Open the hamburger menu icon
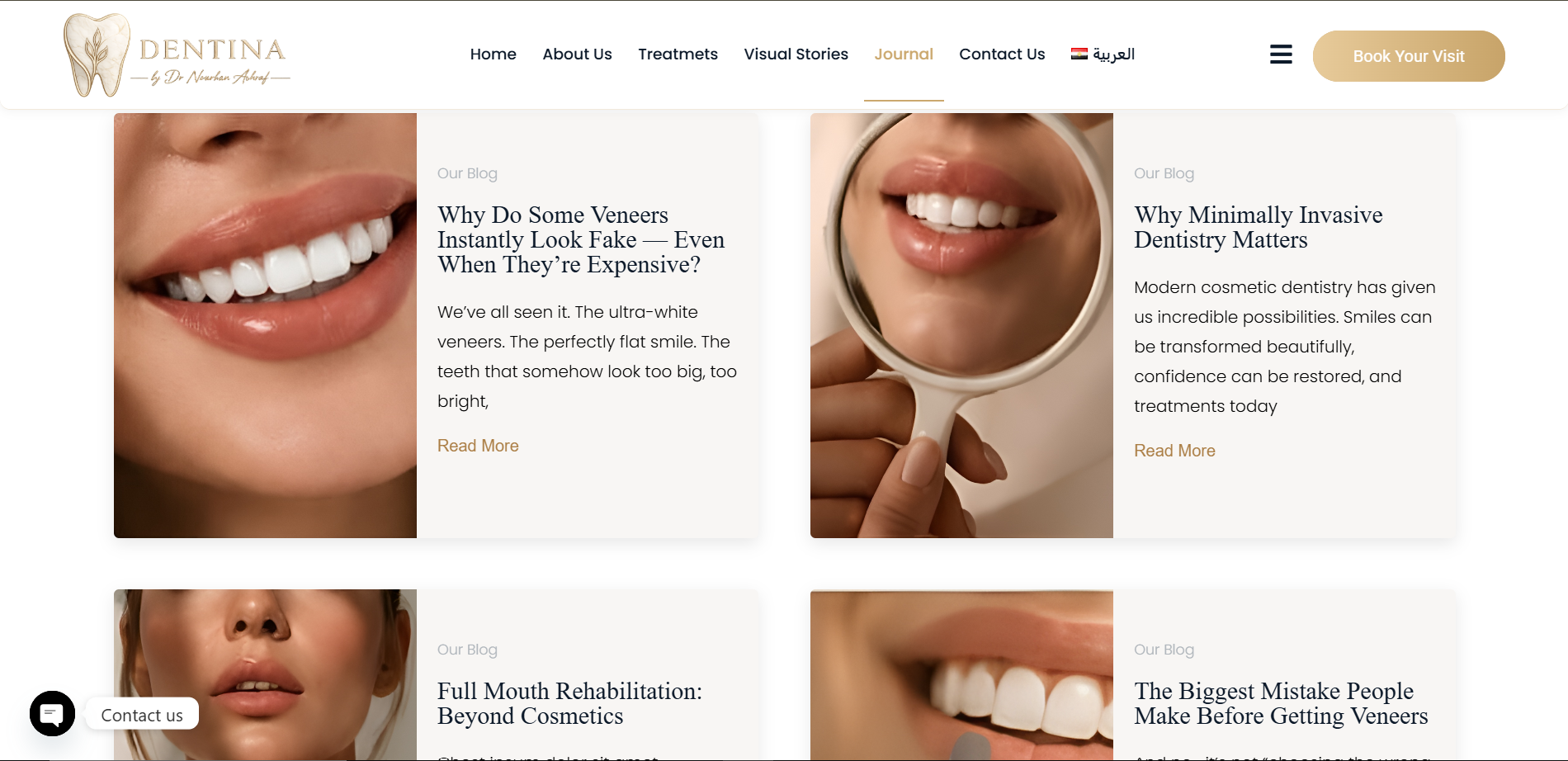The image size is (1568, 761). point(1281,54)
